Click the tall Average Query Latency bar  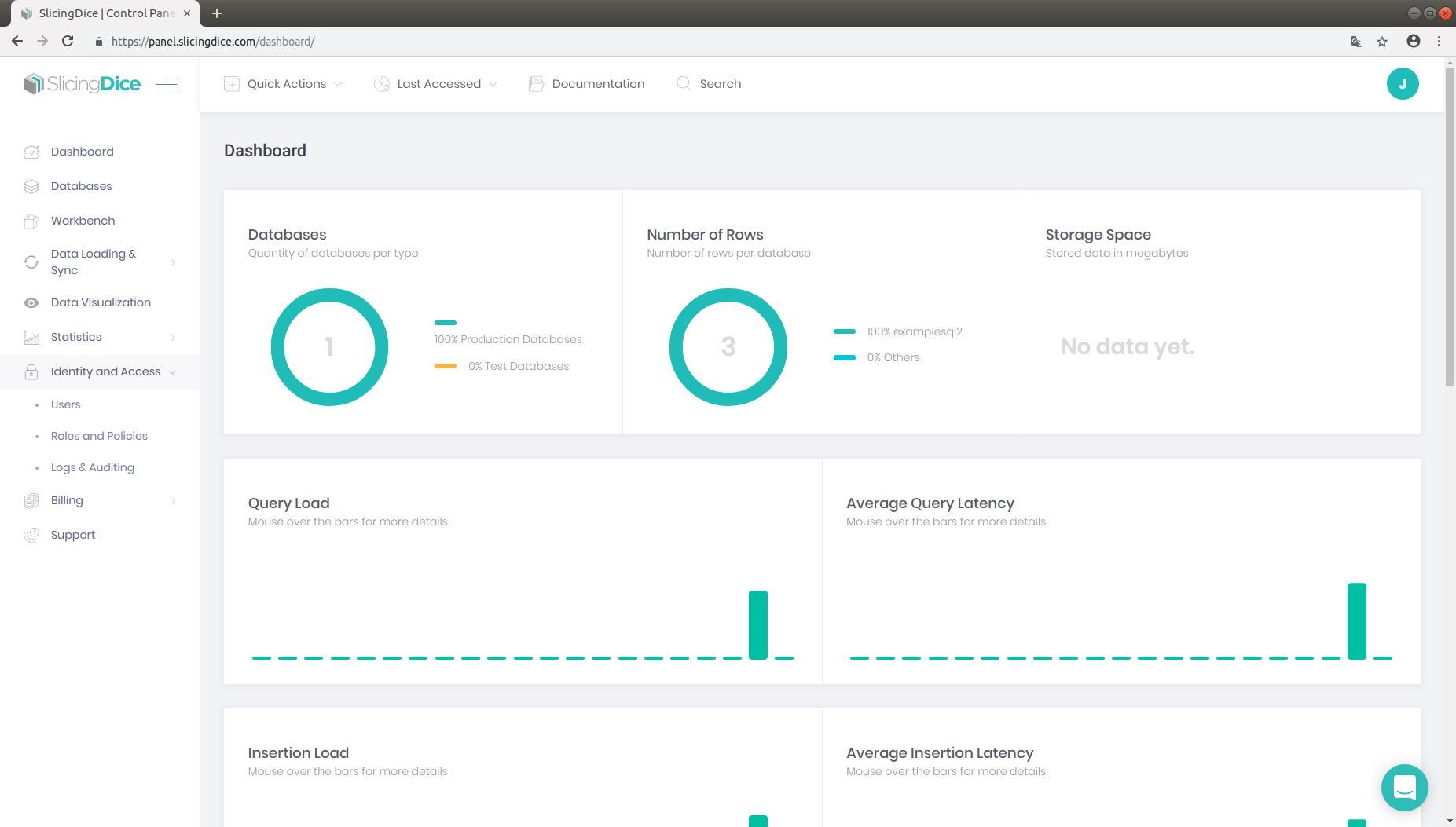[1357, 621]
